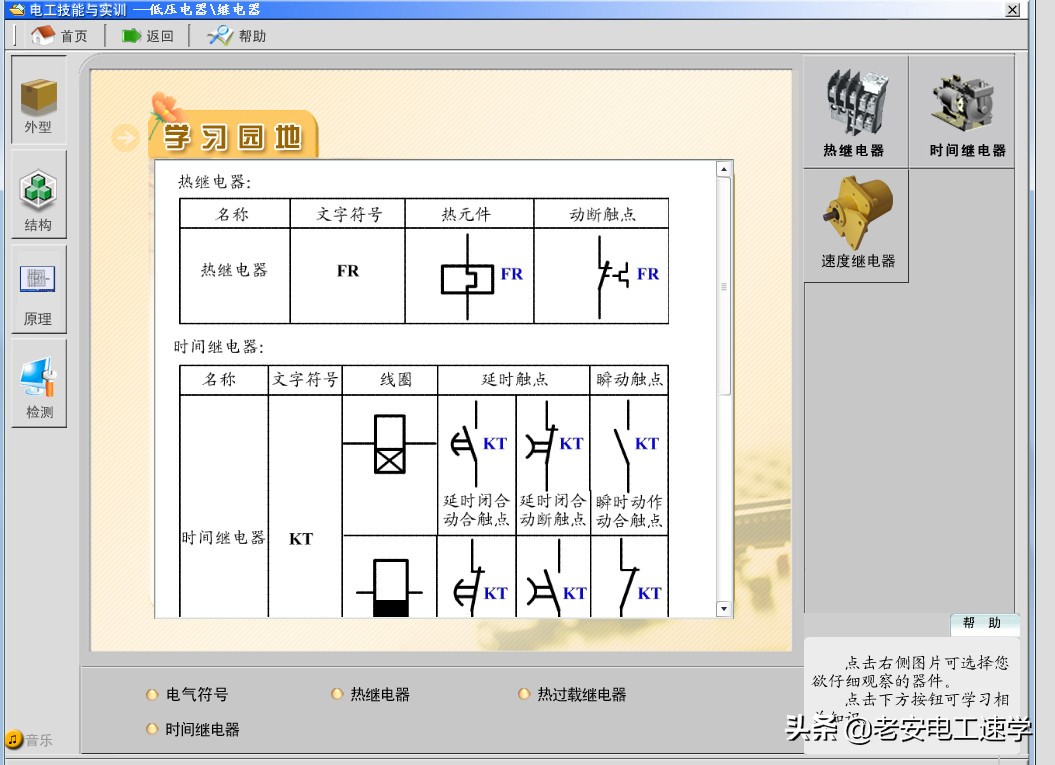Open the 结构 (structure) view

click(x=37, y=196)
